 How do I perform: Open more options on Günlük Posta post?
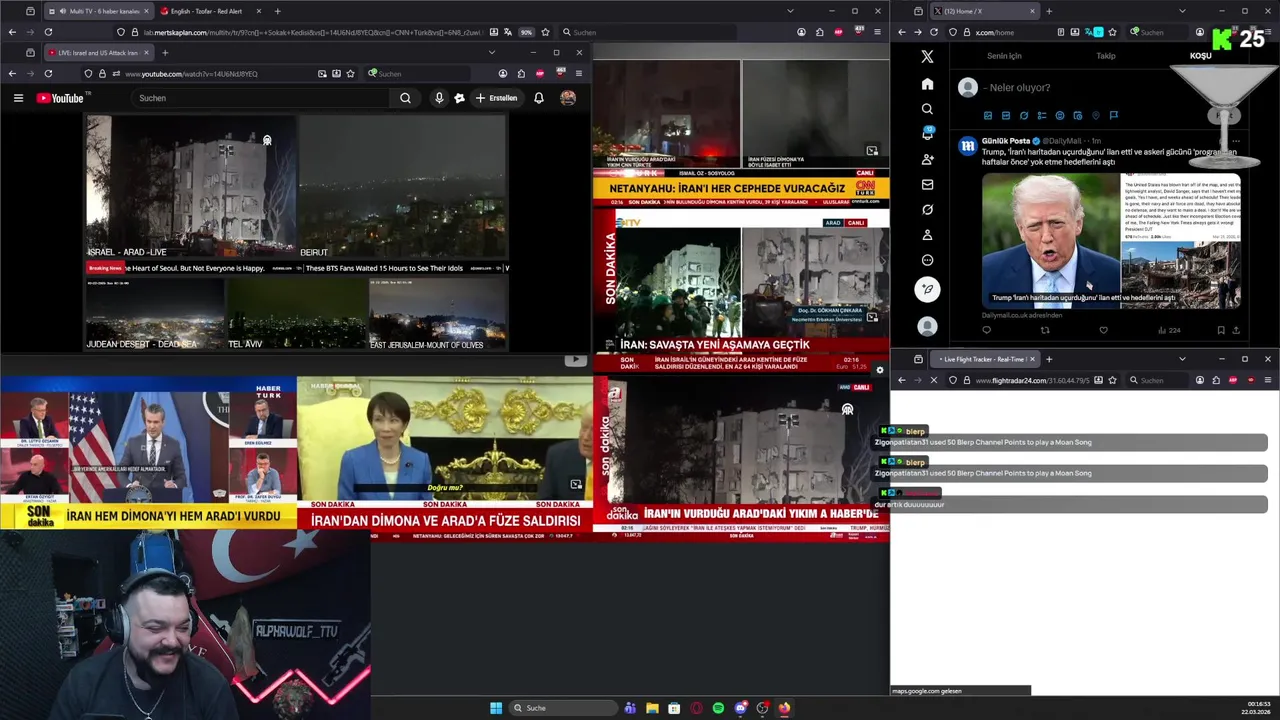click(1236, 141)
